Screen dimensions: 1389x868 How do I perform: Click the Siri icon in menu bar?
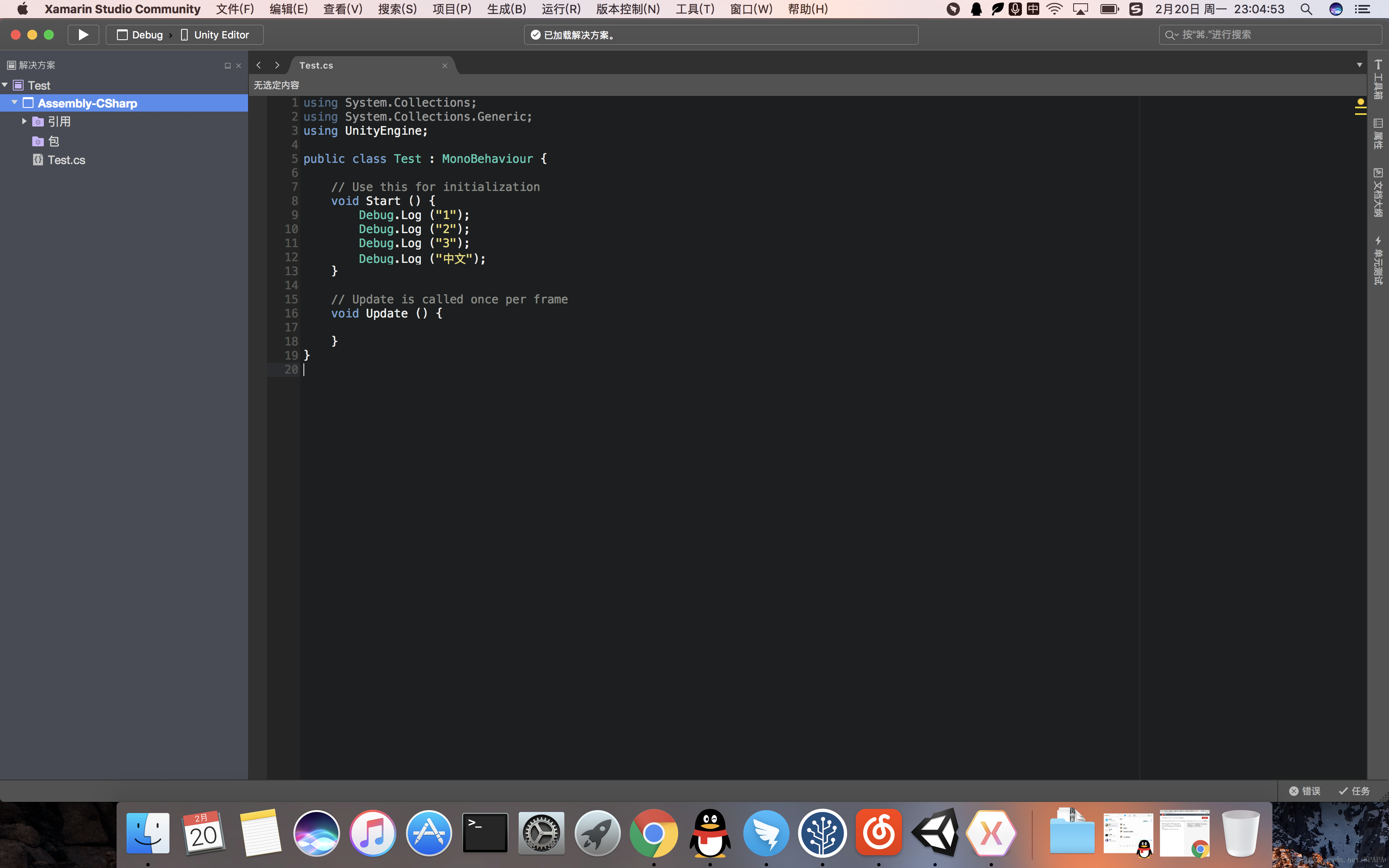click(x=1336, y=9)
